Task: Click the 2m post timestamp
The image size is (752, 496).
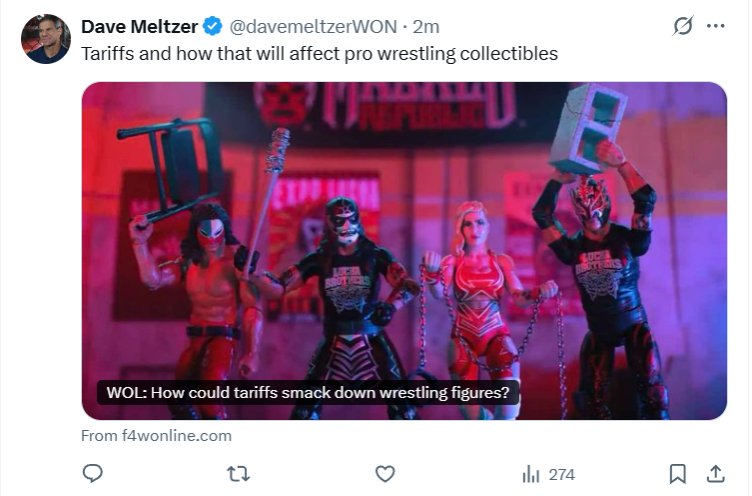Action: click(x=425, y=26)
